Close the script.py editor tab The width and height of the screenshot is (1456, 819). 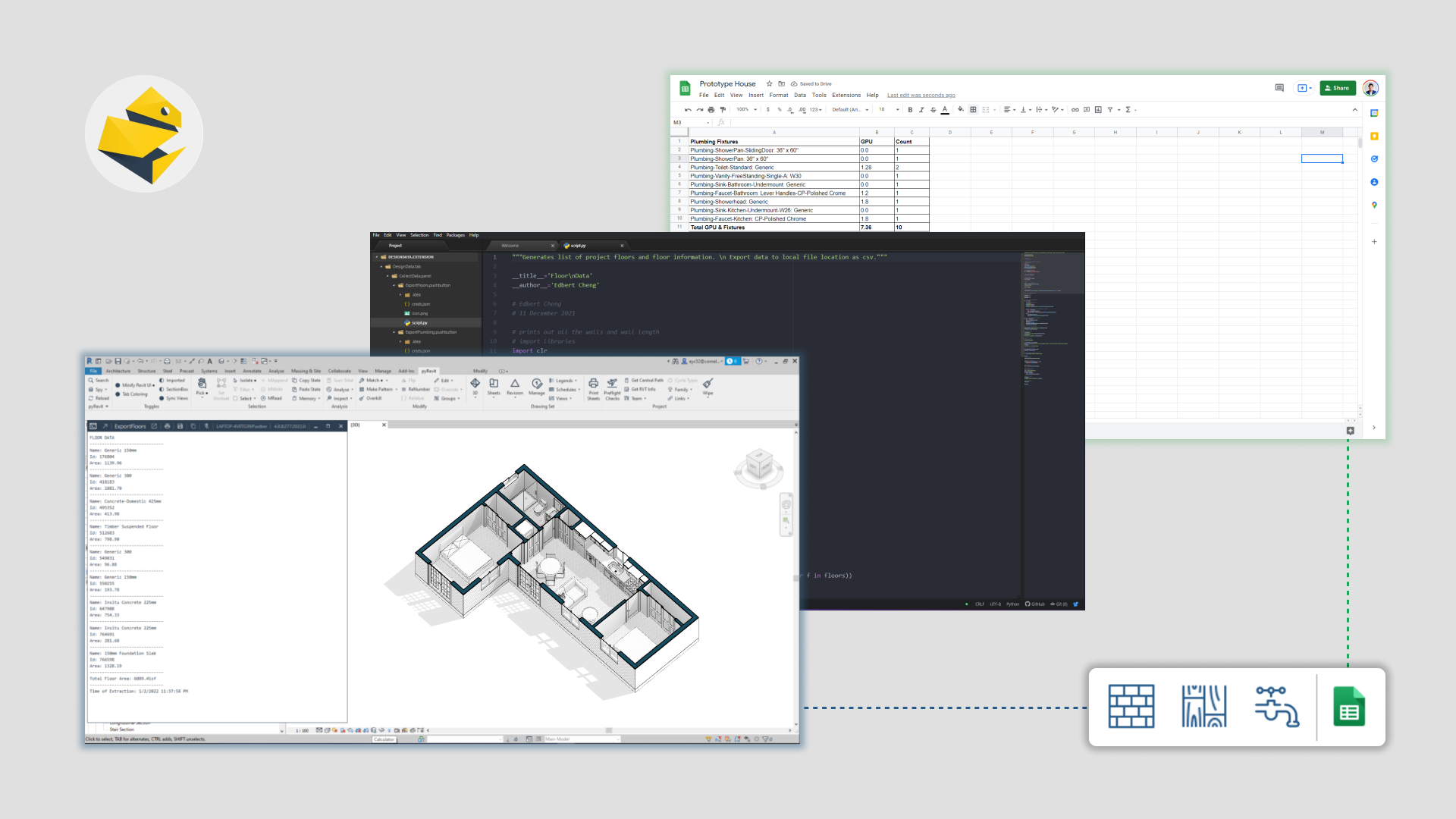[622, 246]
